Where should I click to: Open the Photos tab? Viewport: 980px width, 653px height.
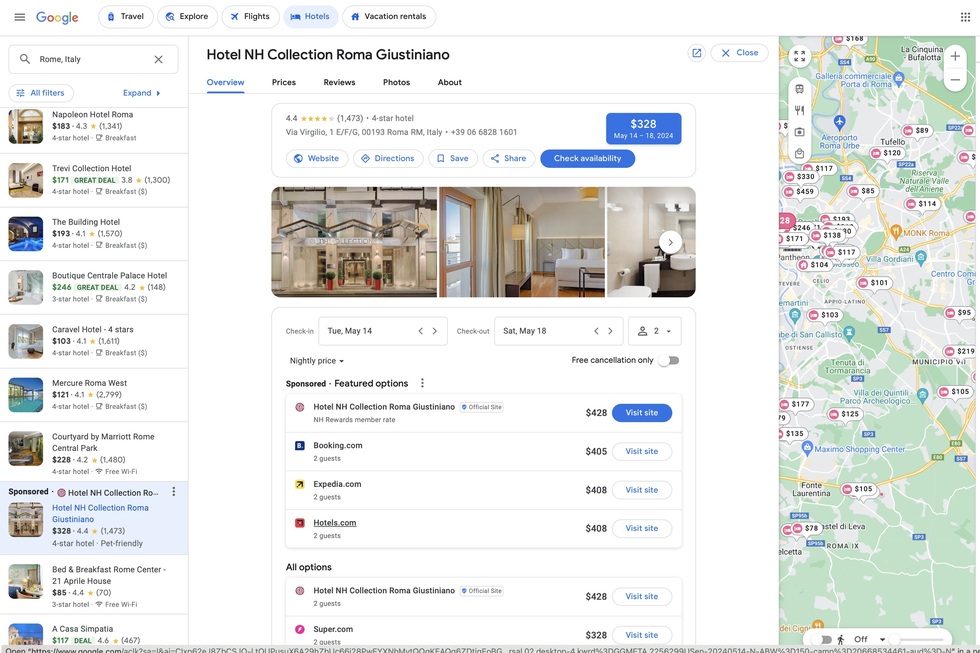pos(396,82)
